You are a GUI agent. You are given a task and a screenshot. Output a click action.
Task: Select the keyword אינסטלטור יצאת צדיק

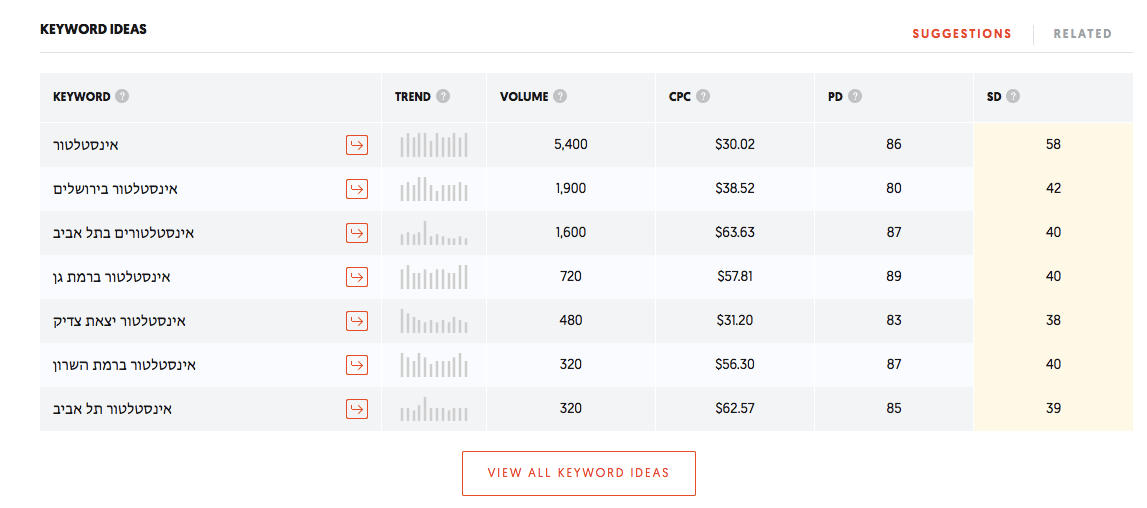pyautogui.click(x=120, y=321)
